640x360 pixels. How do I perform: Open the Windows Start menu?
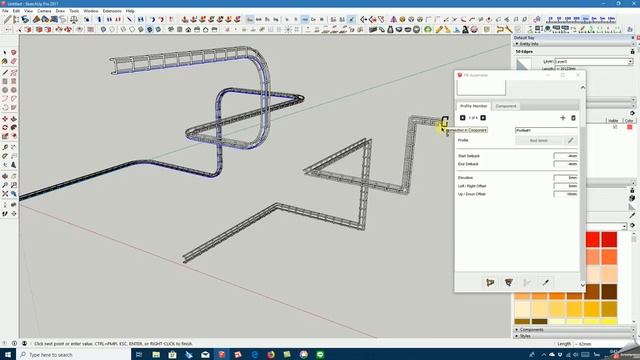point(8,355)
